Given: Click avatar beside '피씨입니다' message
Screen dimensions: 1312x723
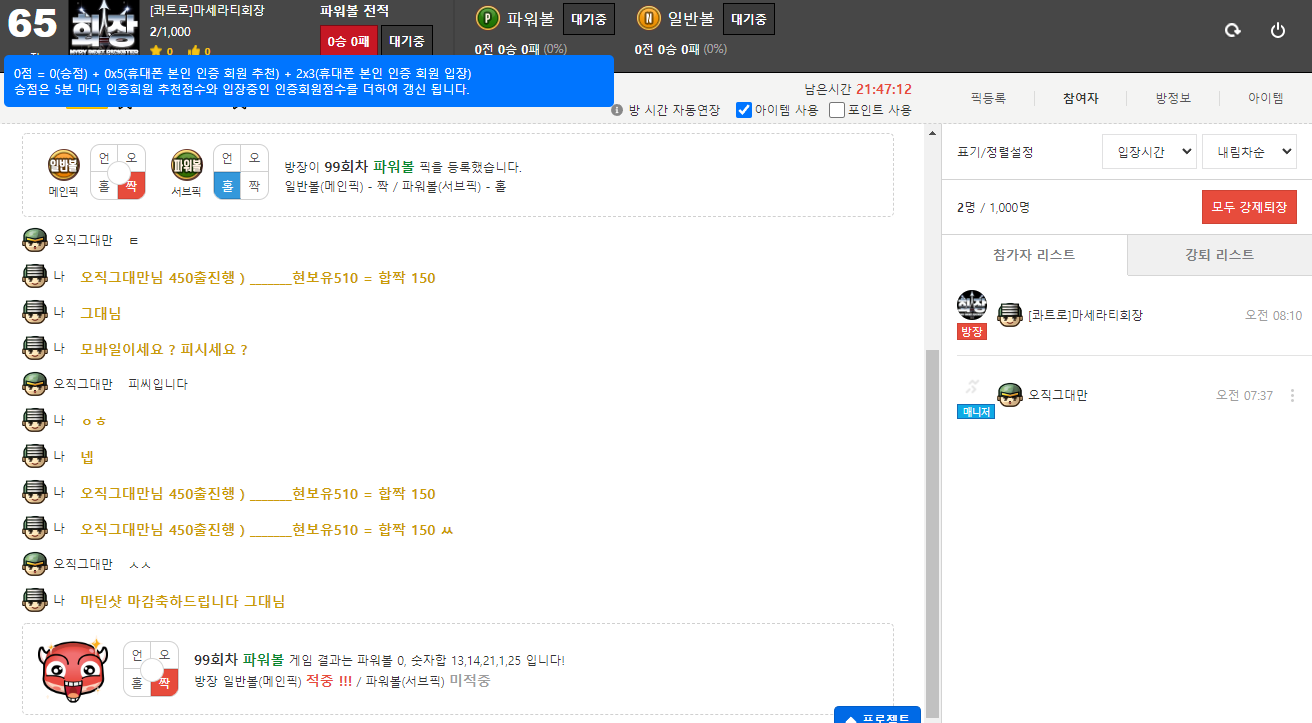Looking at the screenshot, I should (x=35, y=384).
